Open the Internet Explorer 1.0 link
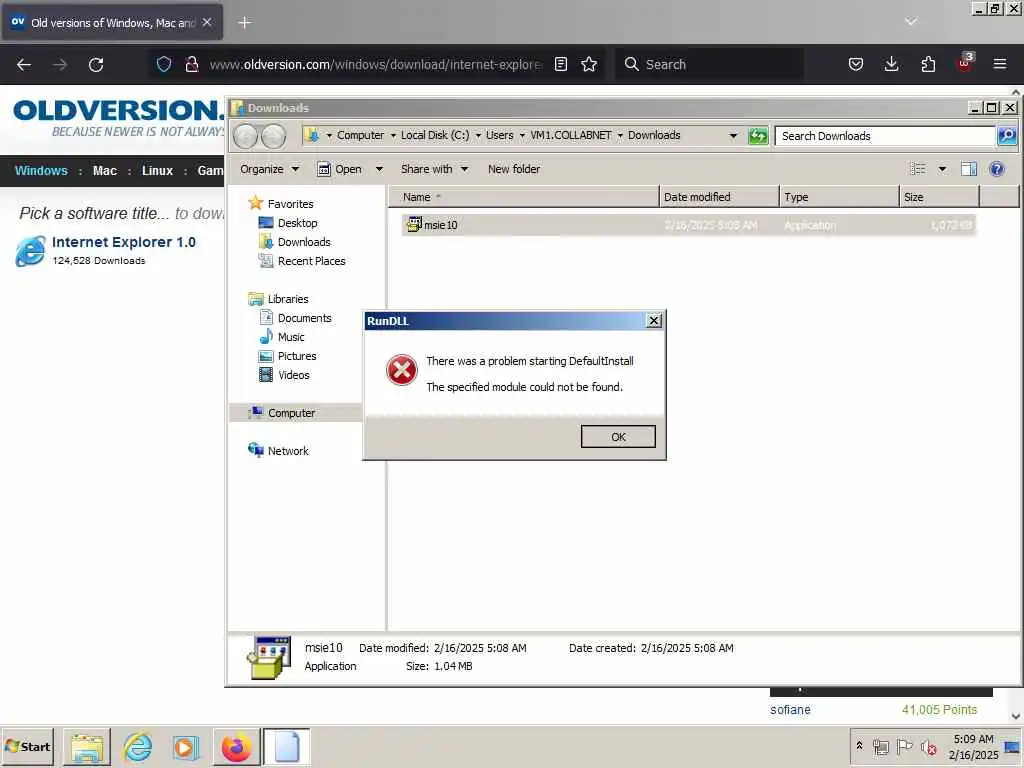1024x768 pixels. [124, 242]
